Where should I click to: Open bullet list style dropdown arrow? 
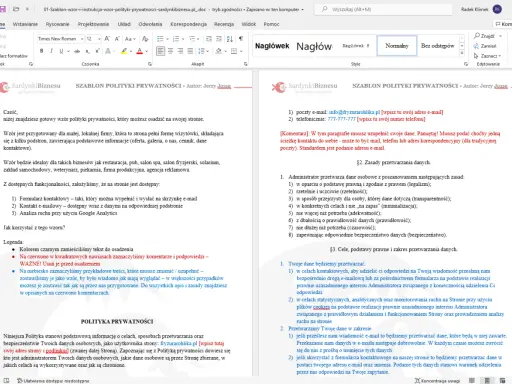coord(167,39)
